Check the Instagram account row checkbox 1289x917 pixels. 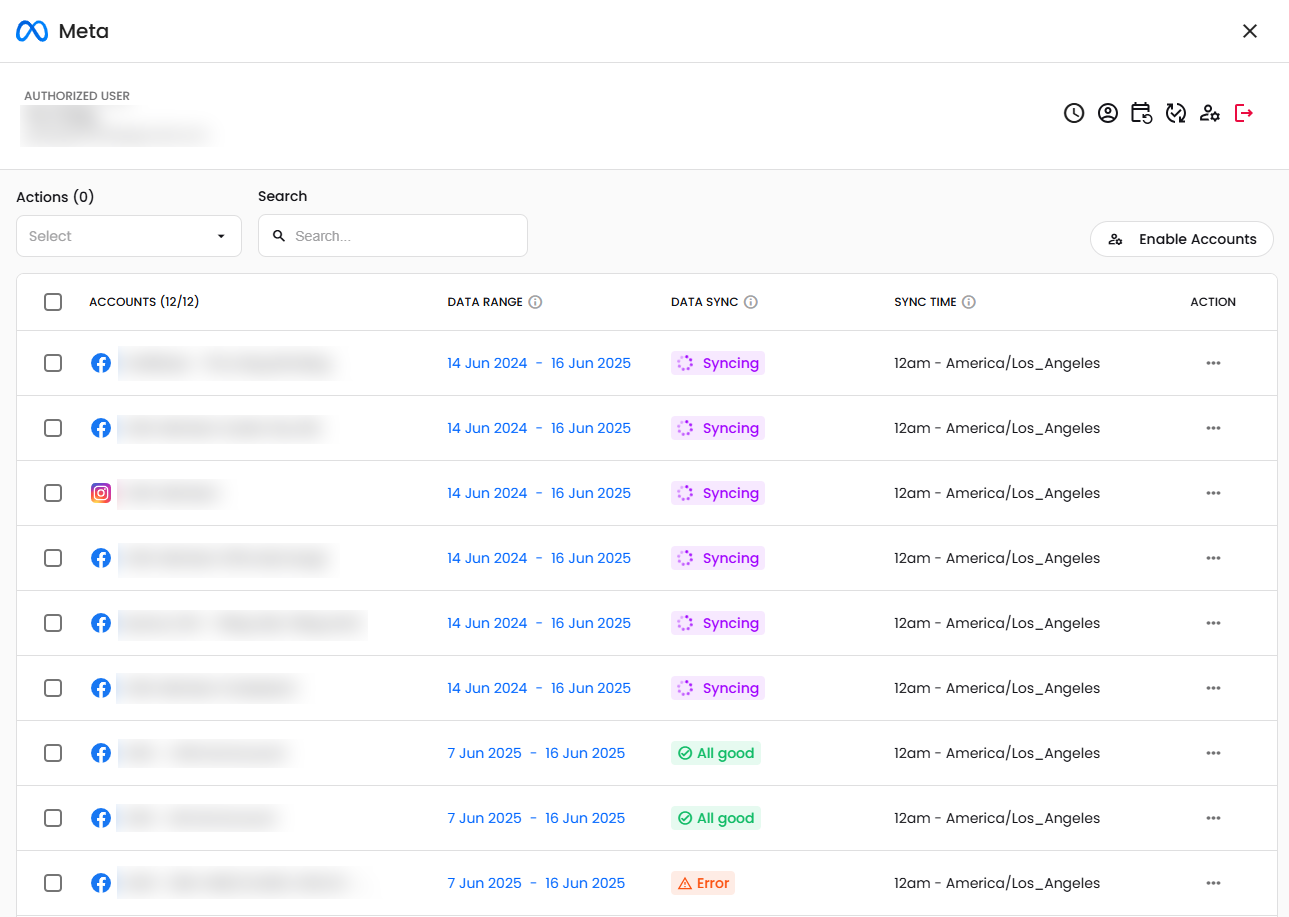(53, 493)
